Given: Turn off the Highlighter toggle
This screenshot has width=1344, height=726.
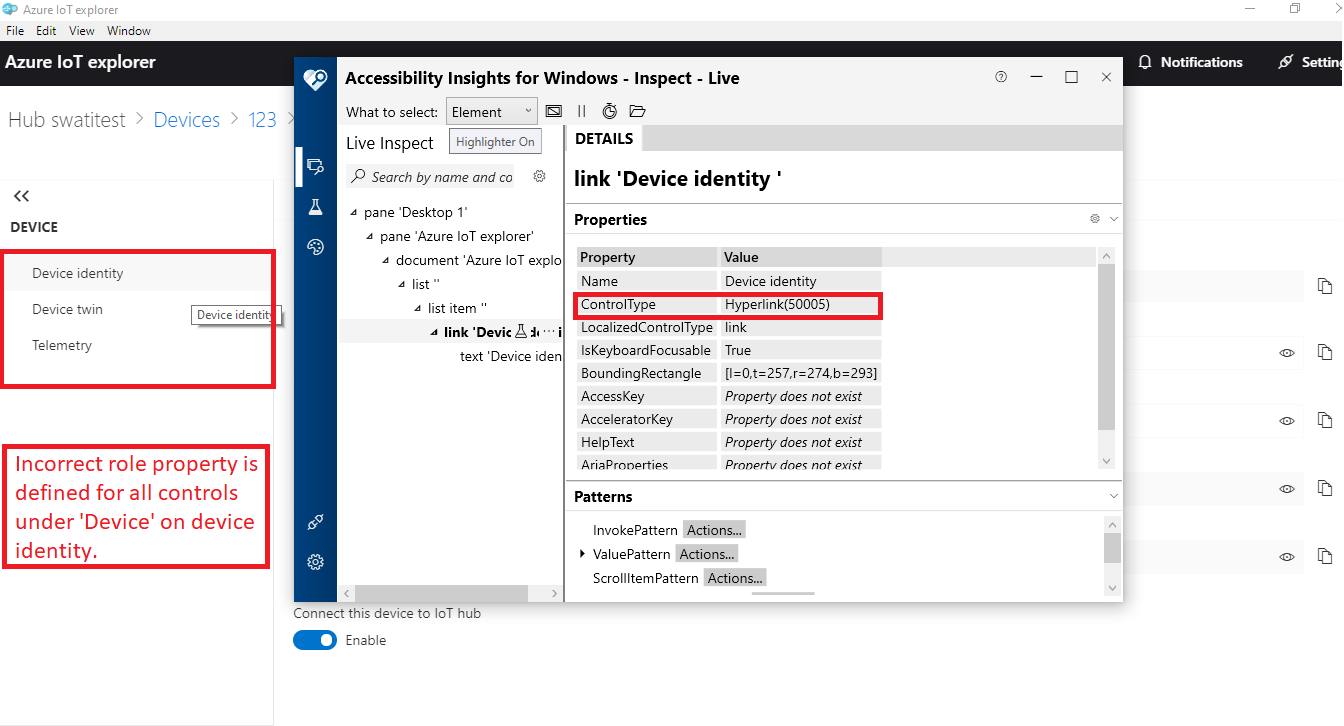Looking at the screenshot, I should (494, 141).
